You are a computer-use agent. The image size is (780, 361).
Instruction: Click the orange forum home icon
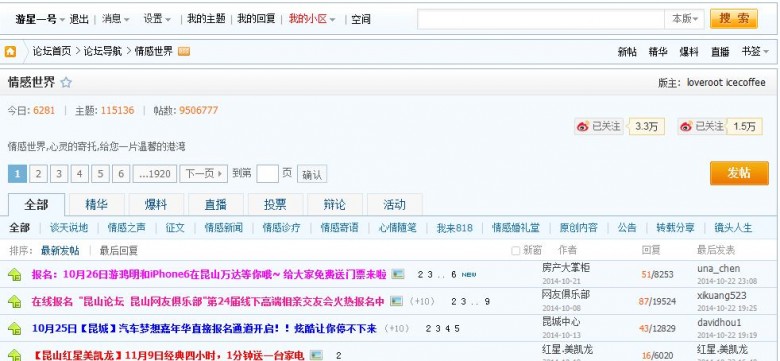[x=10, y=51]
